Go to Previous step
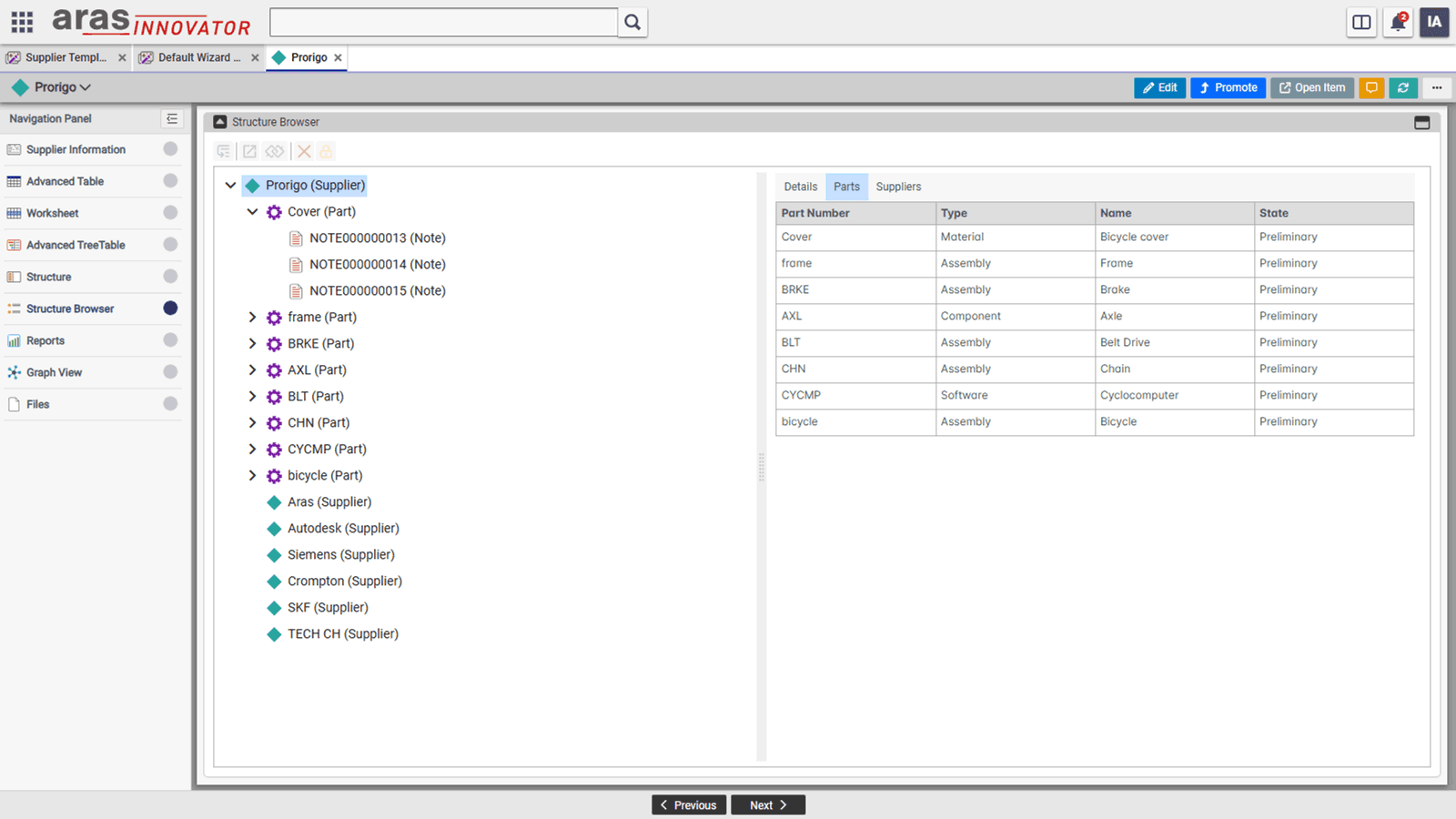The width and height of the screenshot is (1456, 819). coord(689,805)
